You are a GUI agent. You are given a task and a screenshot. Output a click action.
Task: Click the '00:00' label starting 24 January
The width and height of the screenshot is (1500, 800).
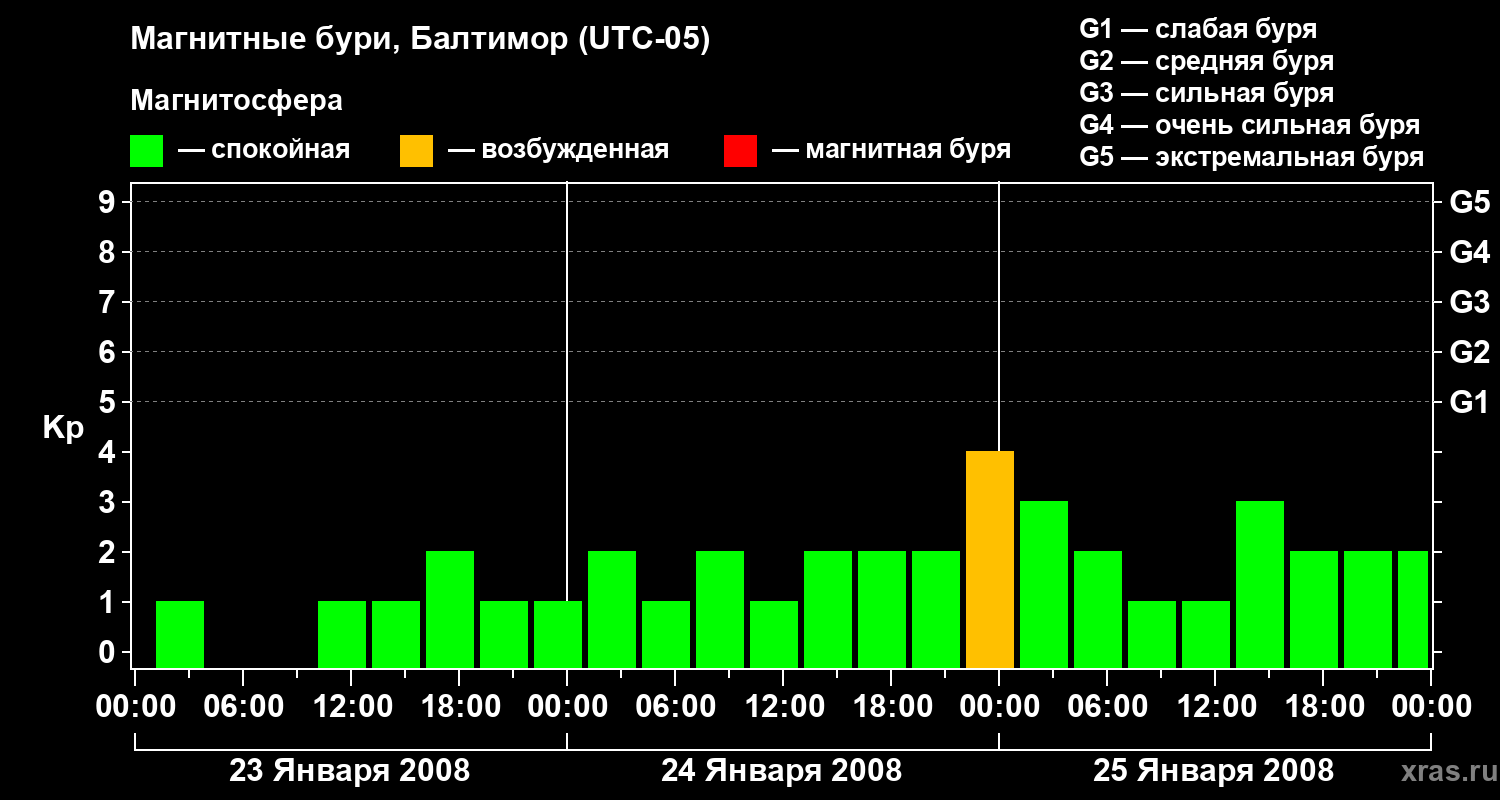click(567, 707)
